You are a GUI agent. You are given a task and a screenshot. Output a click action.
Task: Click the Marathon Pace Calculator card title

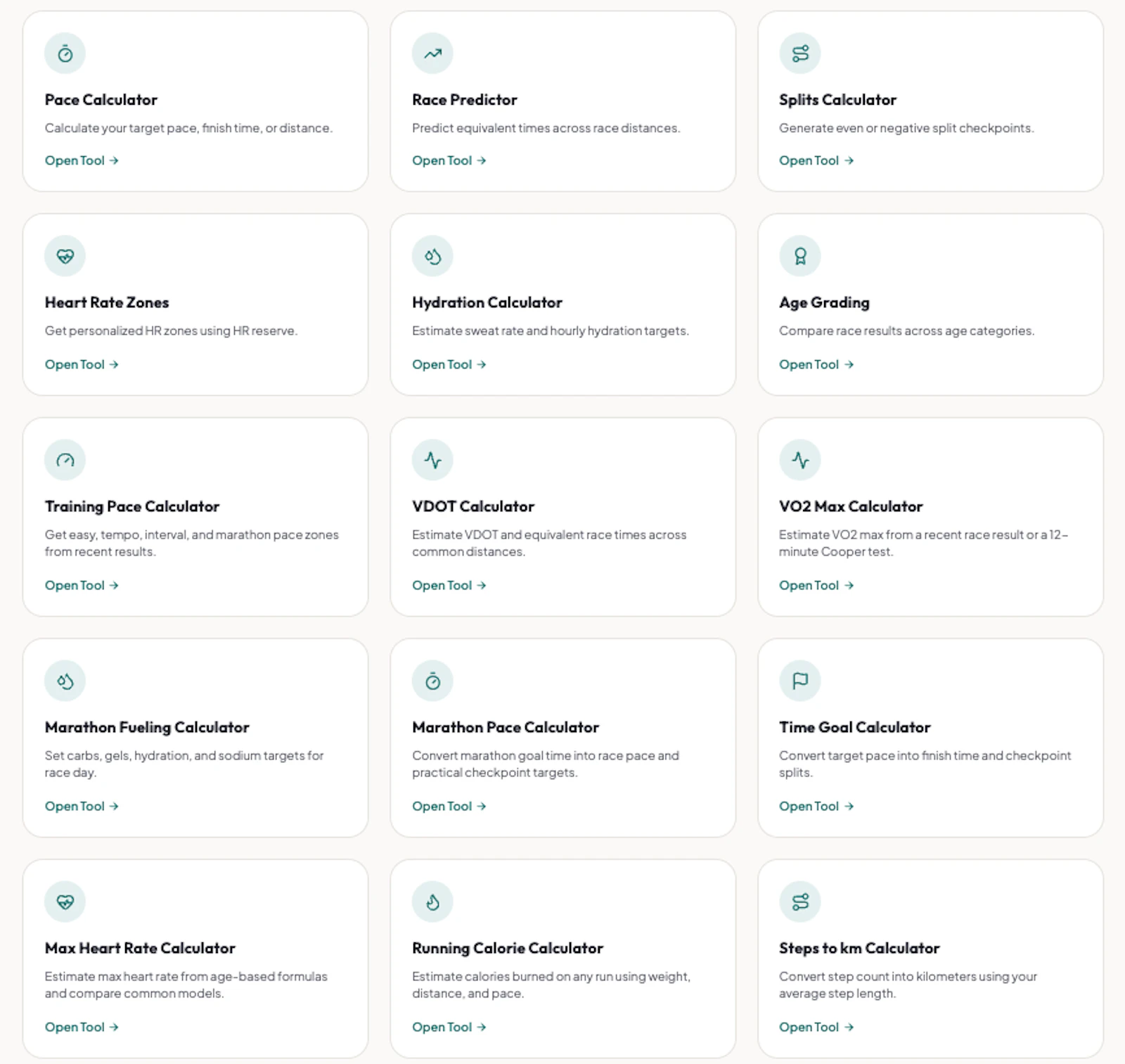(506, 727)
